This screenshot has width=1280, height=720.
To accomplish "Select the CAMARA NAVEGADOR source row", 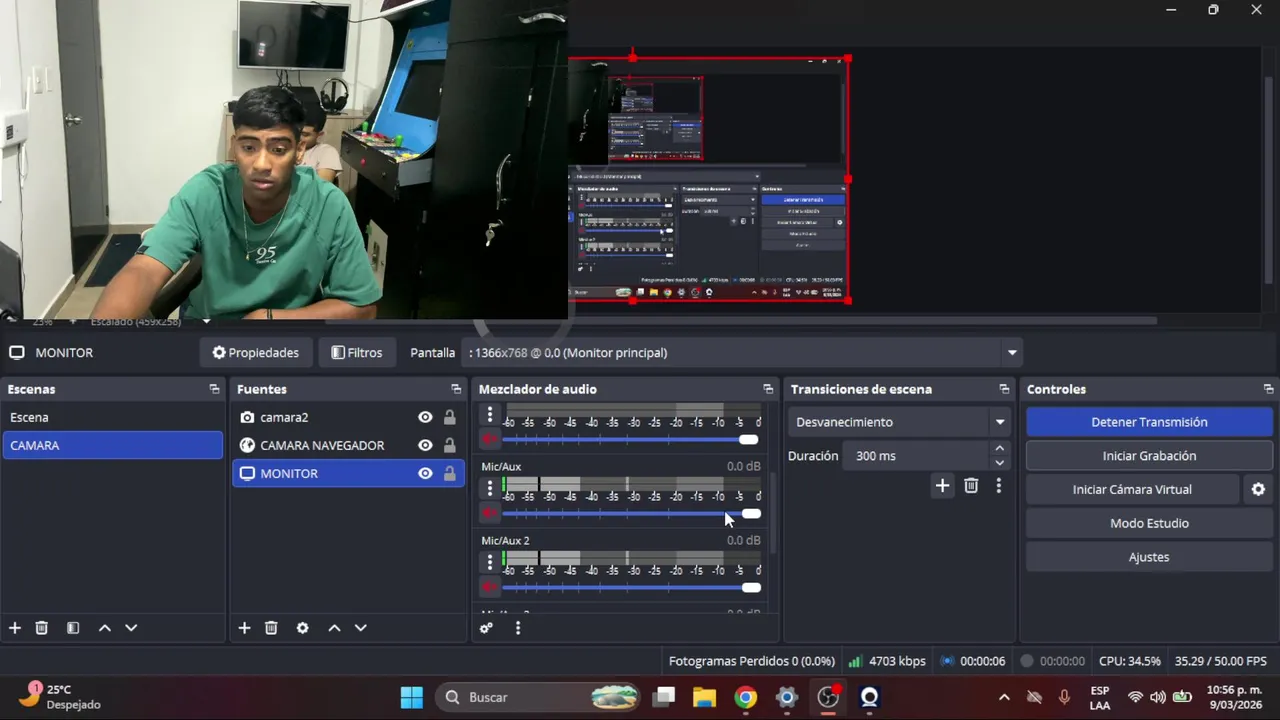I will [x=347, y=445].
